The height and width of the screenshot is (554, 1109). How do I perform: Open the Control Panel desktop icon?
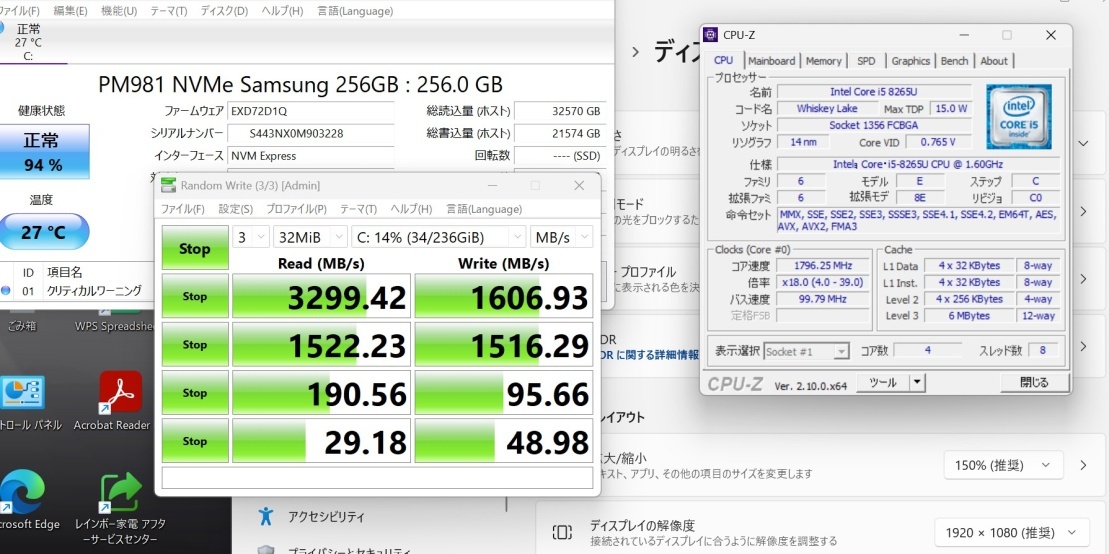coord(25,402)
